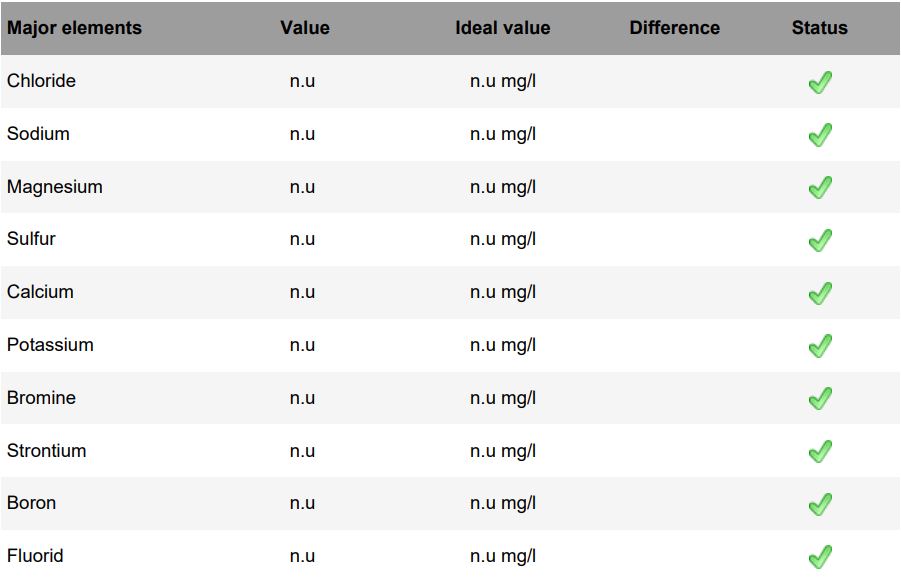This screenshot has height=580, width=901.
Task: Click the Sodium status checkmark icon
Action: [820, 135]
